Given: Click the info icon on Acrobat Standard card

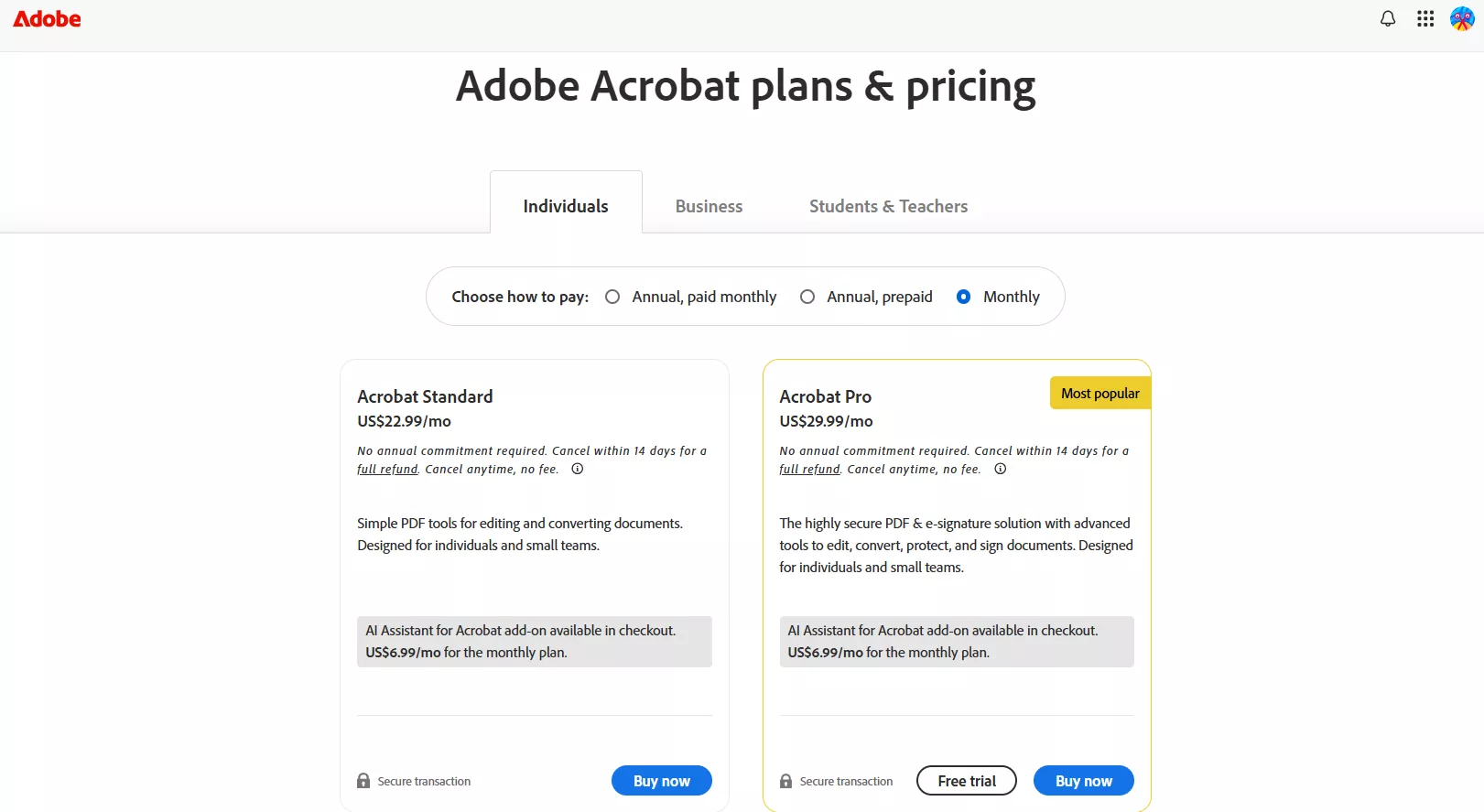Looking at the screenshot, I should coord(576,469).
